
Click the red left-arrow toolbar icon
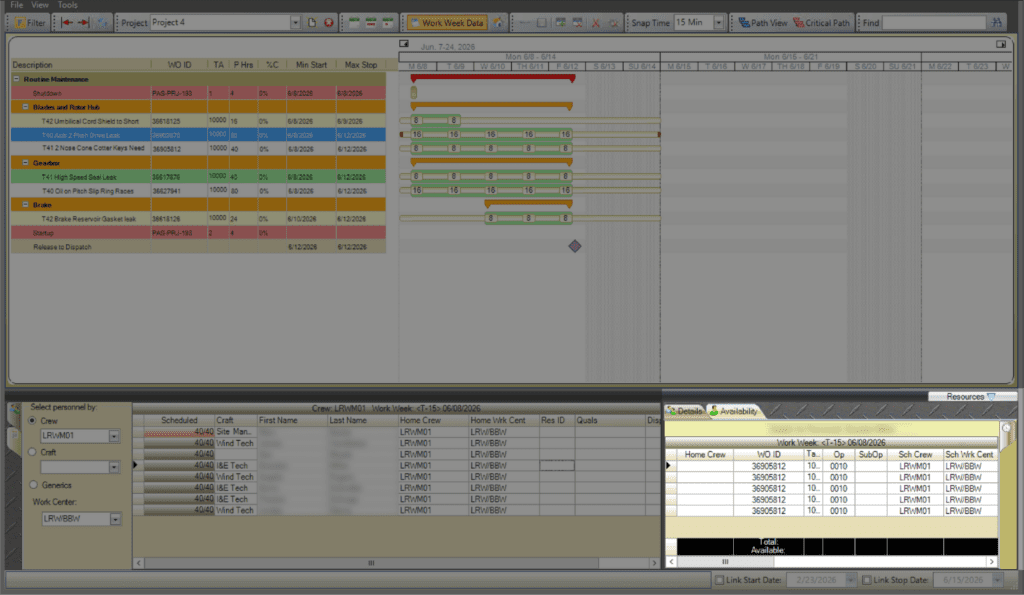point(68,22)
